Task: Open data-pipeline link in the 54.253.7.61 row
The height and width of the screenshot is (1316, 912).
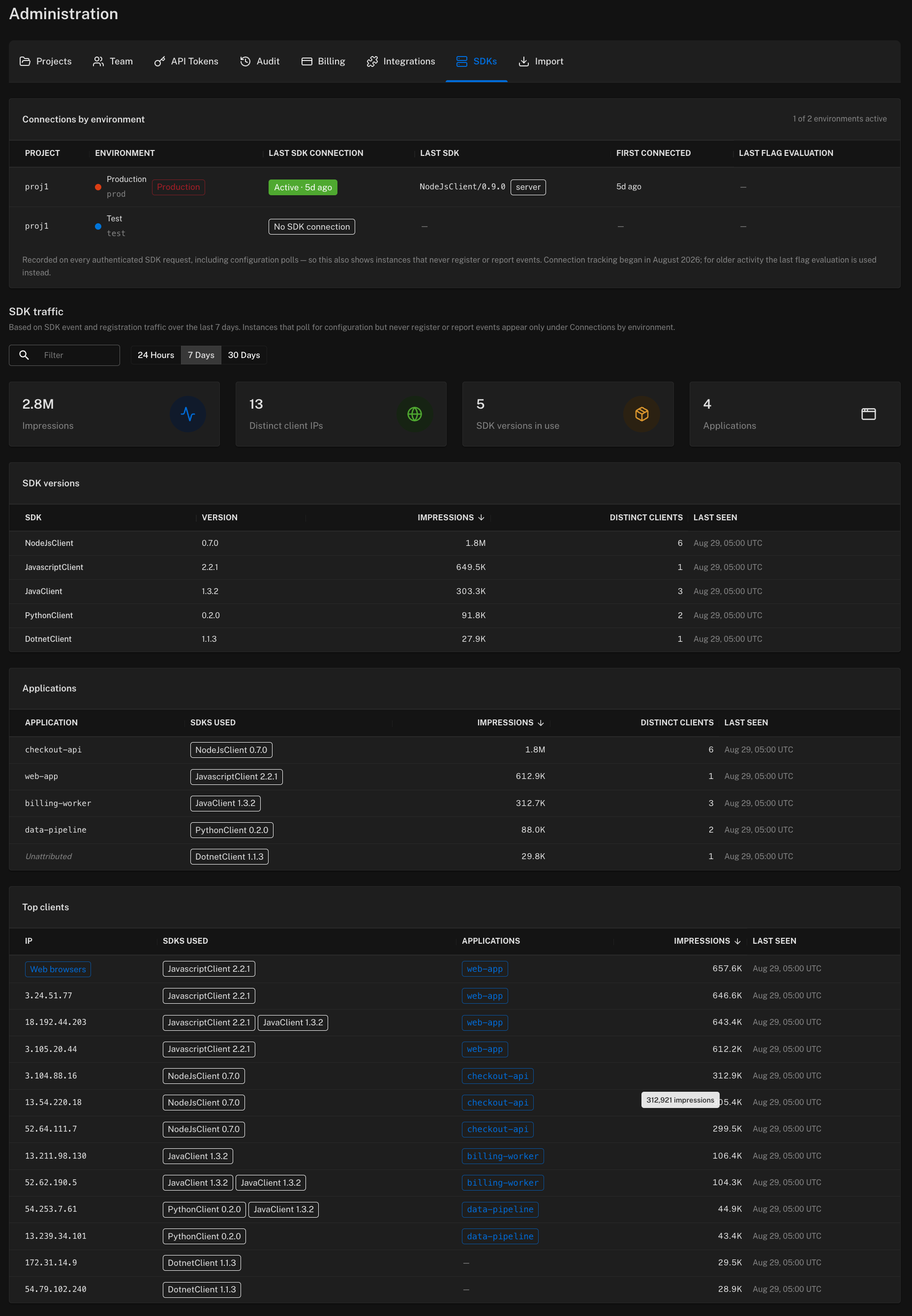Action: point(500,1209)
